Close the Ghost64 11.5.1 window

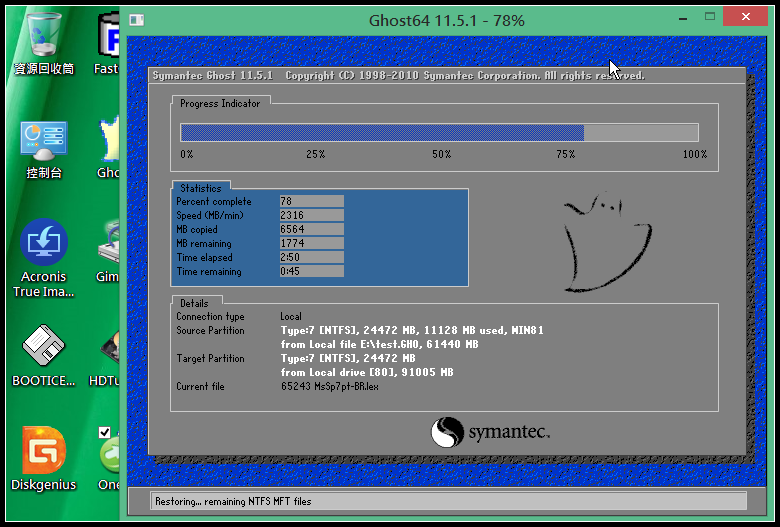click(x=750, y=19)
